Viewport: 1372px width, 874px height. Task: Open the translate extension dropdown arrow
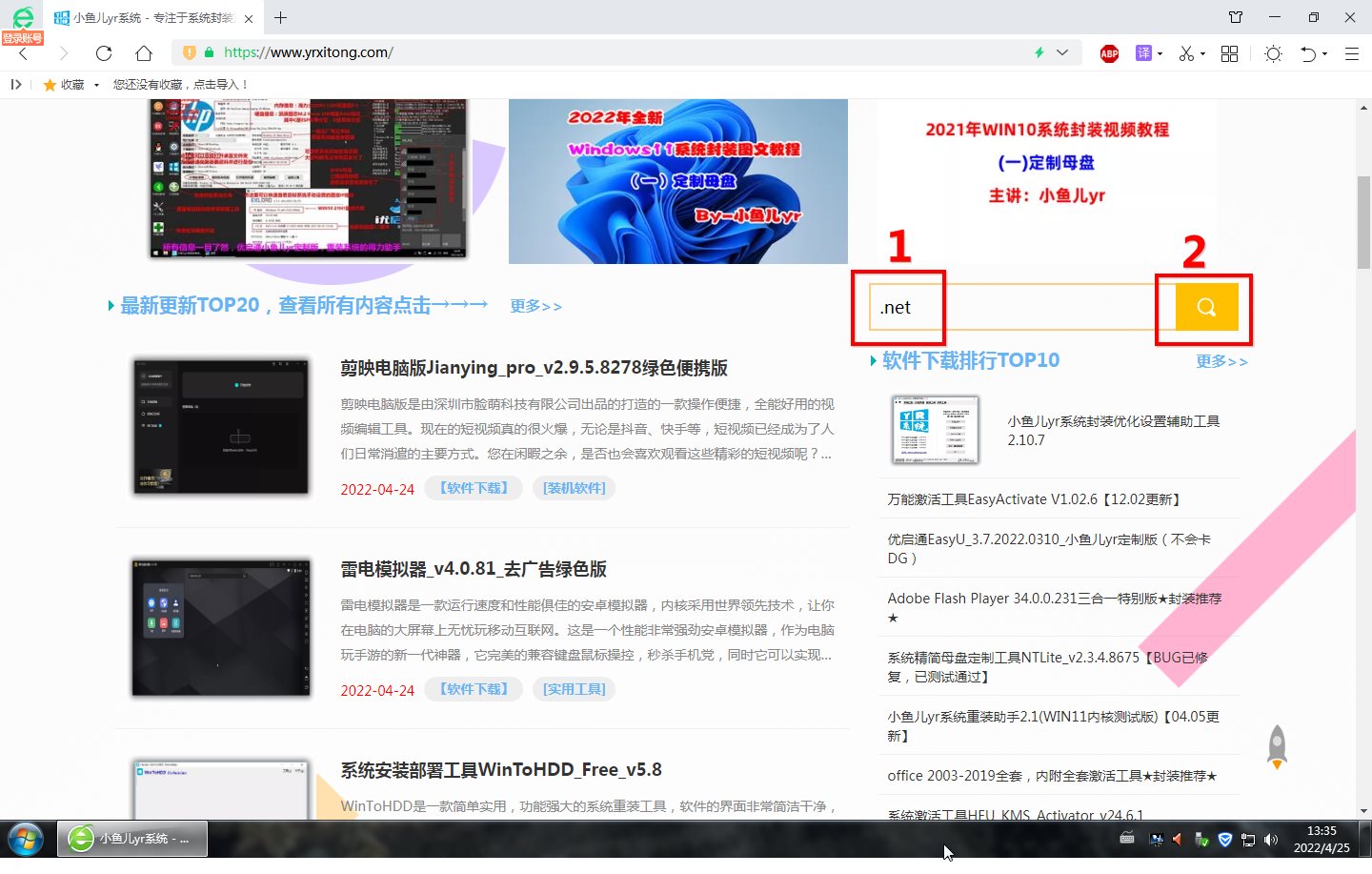click(x=1160, y=54)
